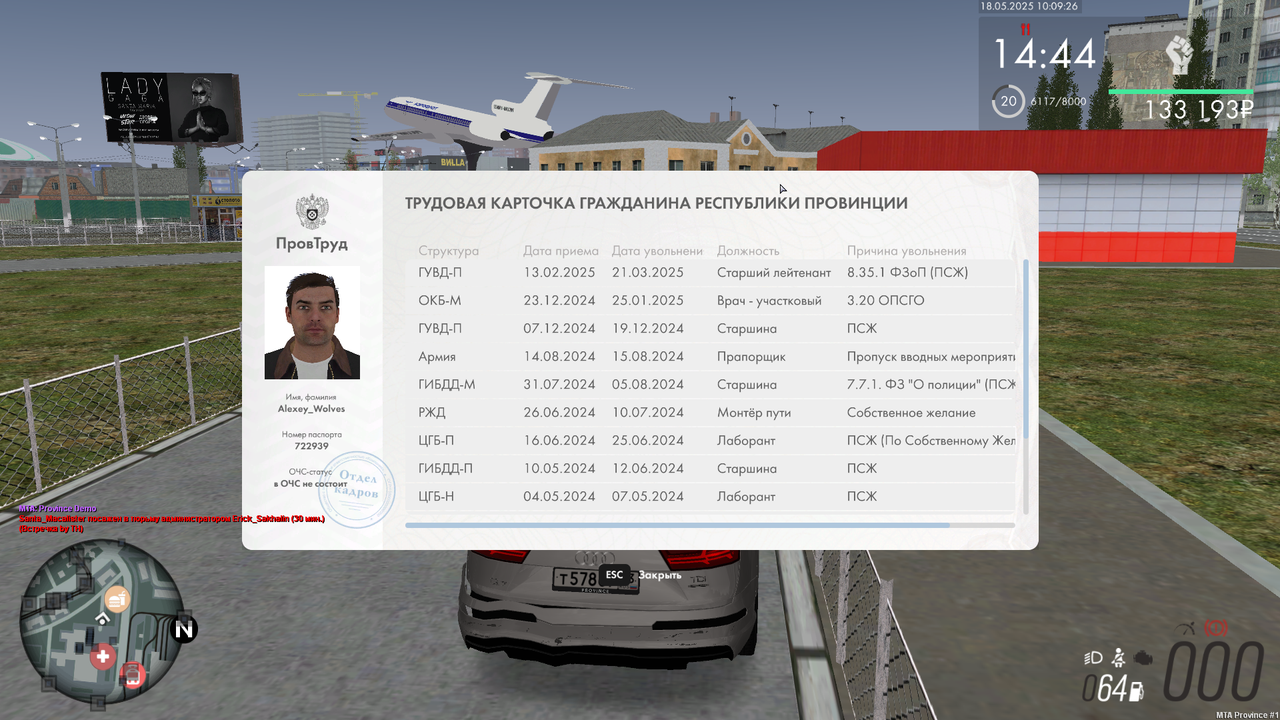Click the money balance 133 193₽
This screenshot has height=720, width=1280.
point(1199,110)
